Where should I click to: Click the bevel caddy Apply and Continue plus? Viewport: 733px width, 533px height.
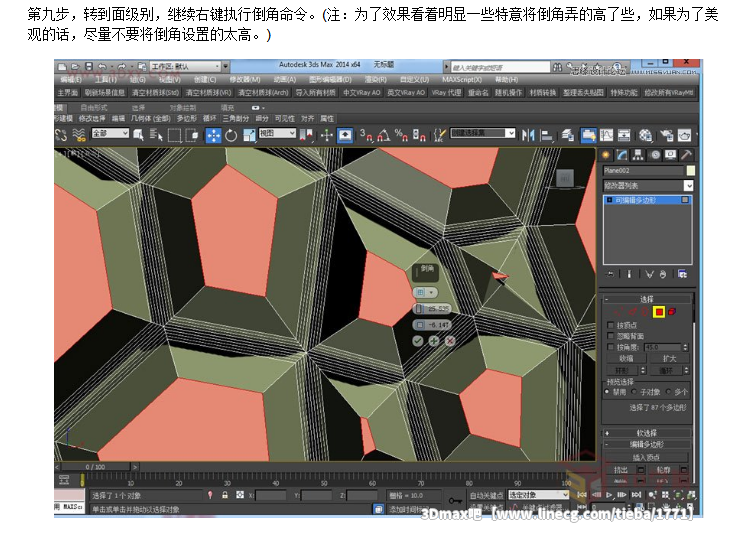pos(434,341)
